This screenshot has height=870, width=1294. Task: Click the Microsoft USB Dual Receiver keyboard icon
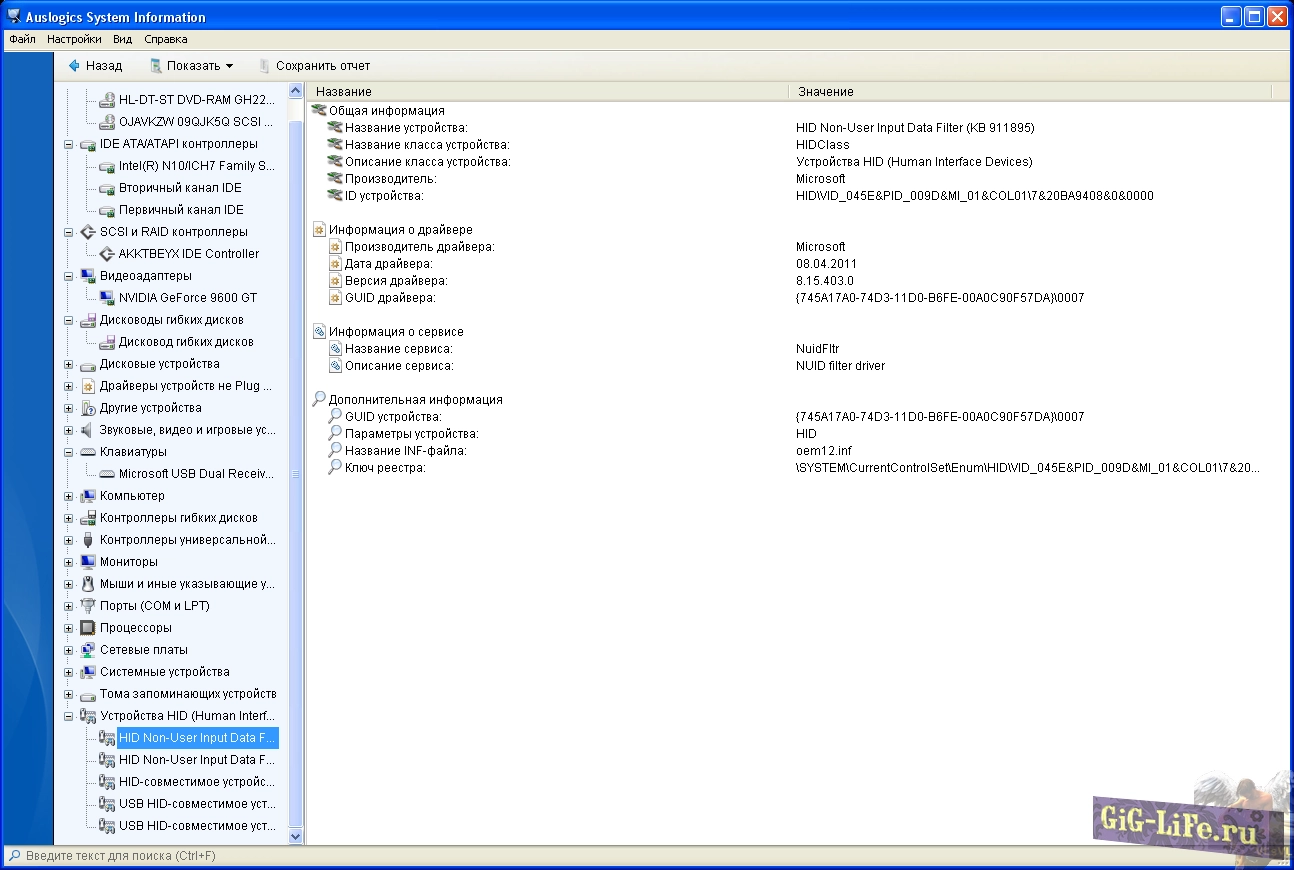(x=107, y=474)
